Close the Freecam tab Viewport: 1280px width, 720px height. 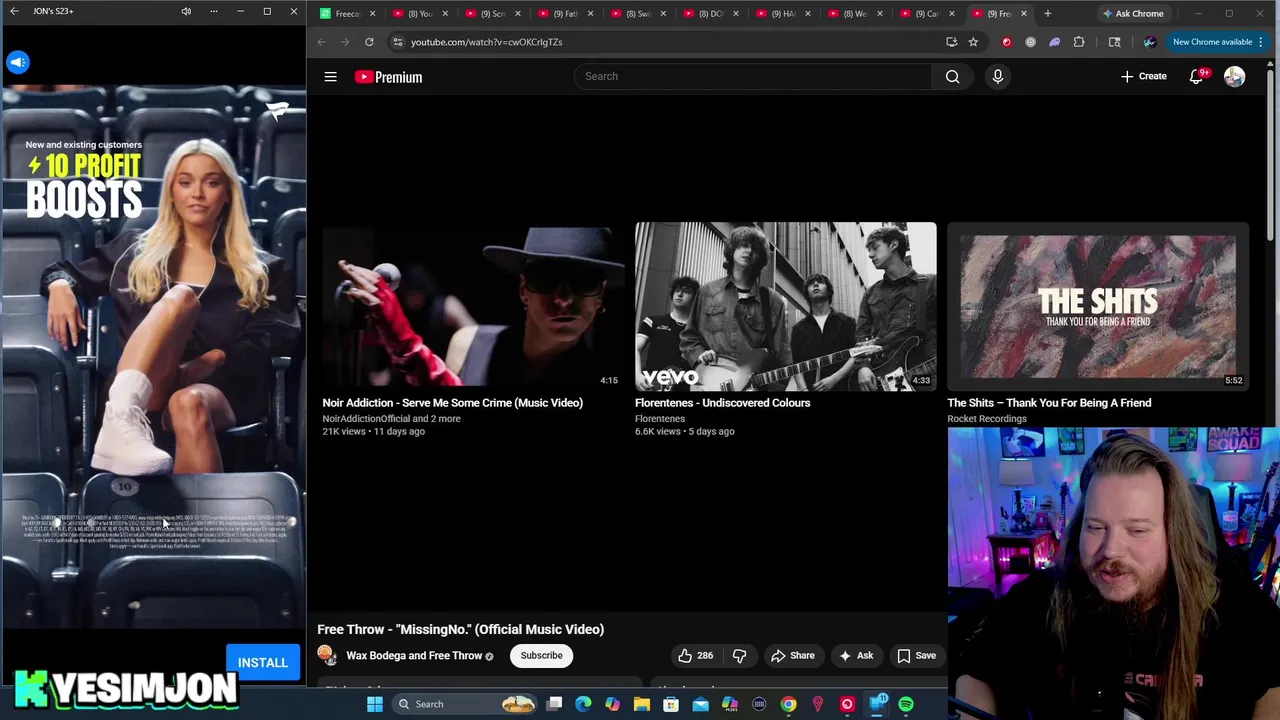[x=372, y=14]
